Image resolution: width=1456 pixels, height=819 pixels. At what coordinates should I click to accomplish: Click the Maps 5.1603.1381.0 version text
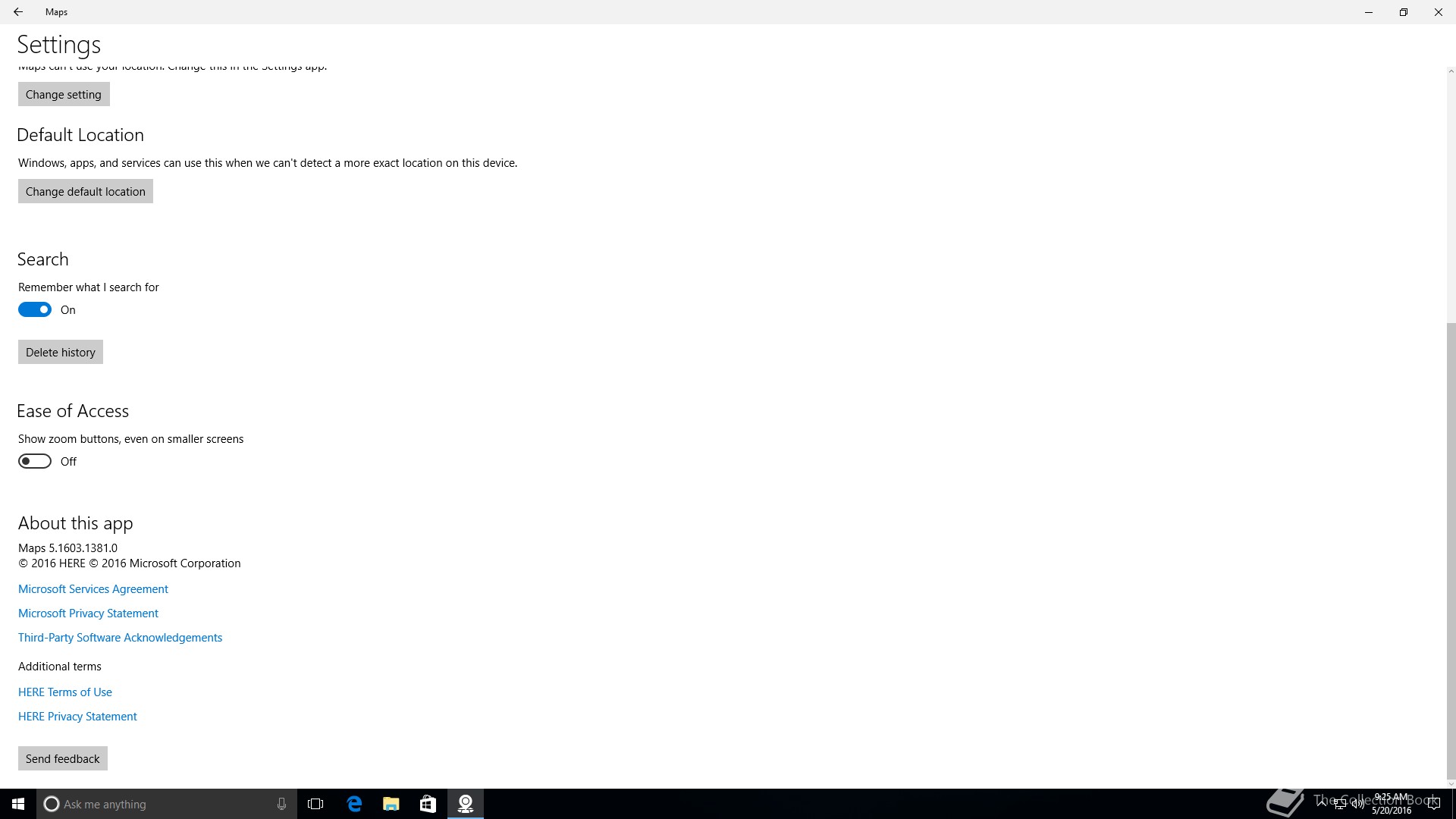click(67, 548)
